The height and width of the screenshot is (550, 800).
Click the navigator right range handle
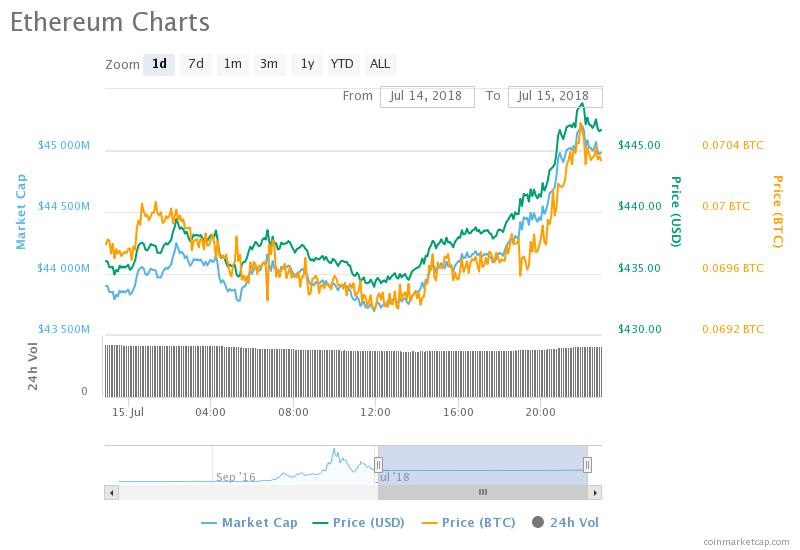587,465
